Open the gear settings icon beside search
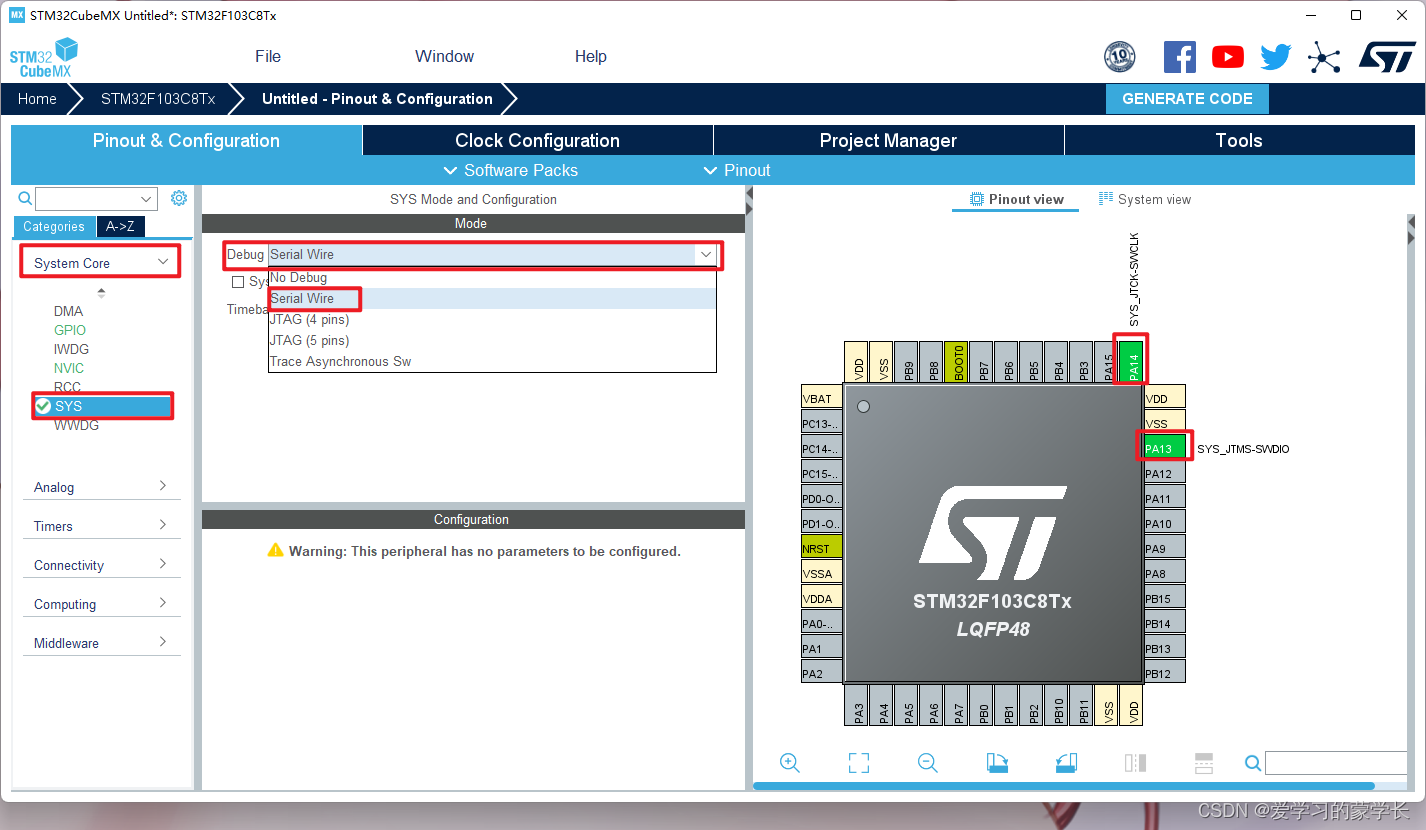1426x830 pixels. point(179,198)
